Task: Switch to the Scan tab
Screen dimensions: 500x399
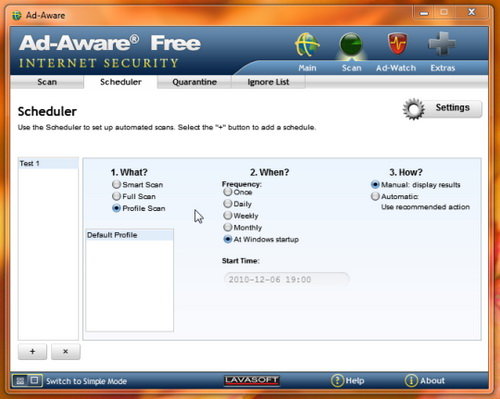Action: [x=47, y=82]
